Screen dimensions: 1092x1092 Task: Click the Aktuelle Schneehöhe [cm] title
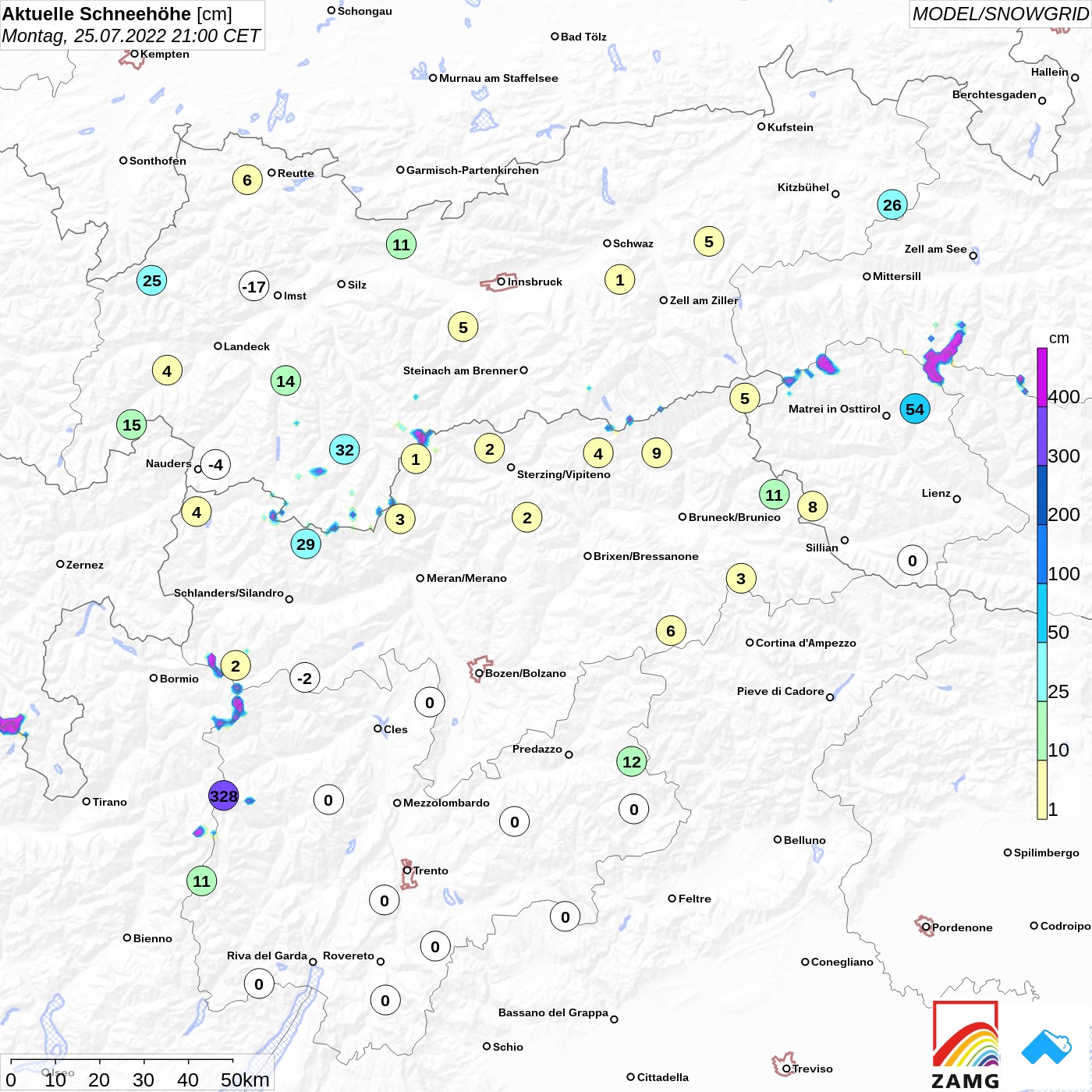(117, 14)
